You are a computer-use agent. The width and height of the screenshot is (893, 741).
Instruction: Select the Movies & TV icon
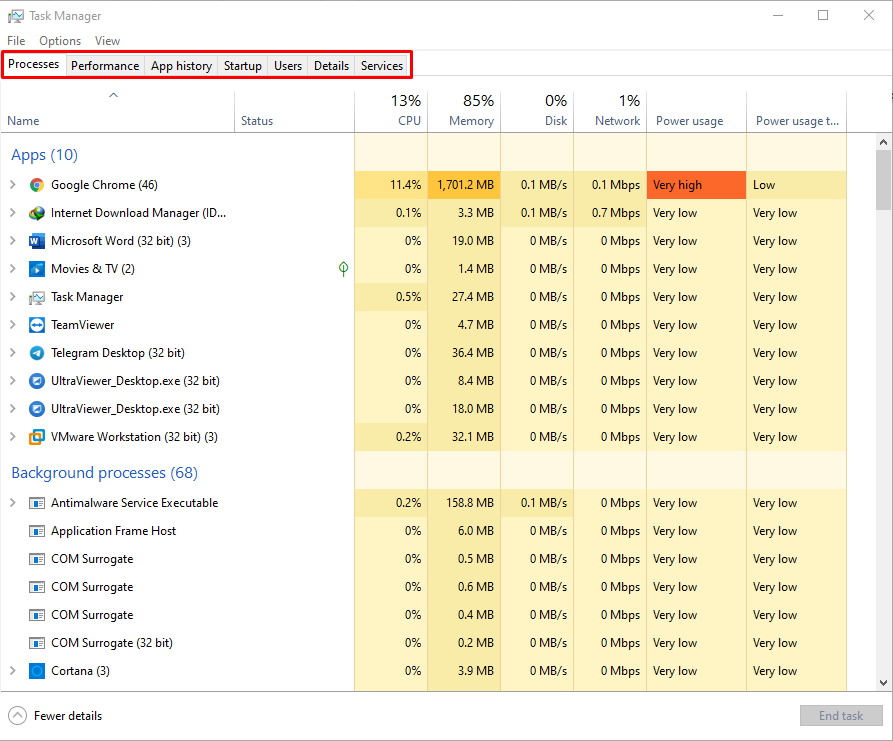(37, 269)
